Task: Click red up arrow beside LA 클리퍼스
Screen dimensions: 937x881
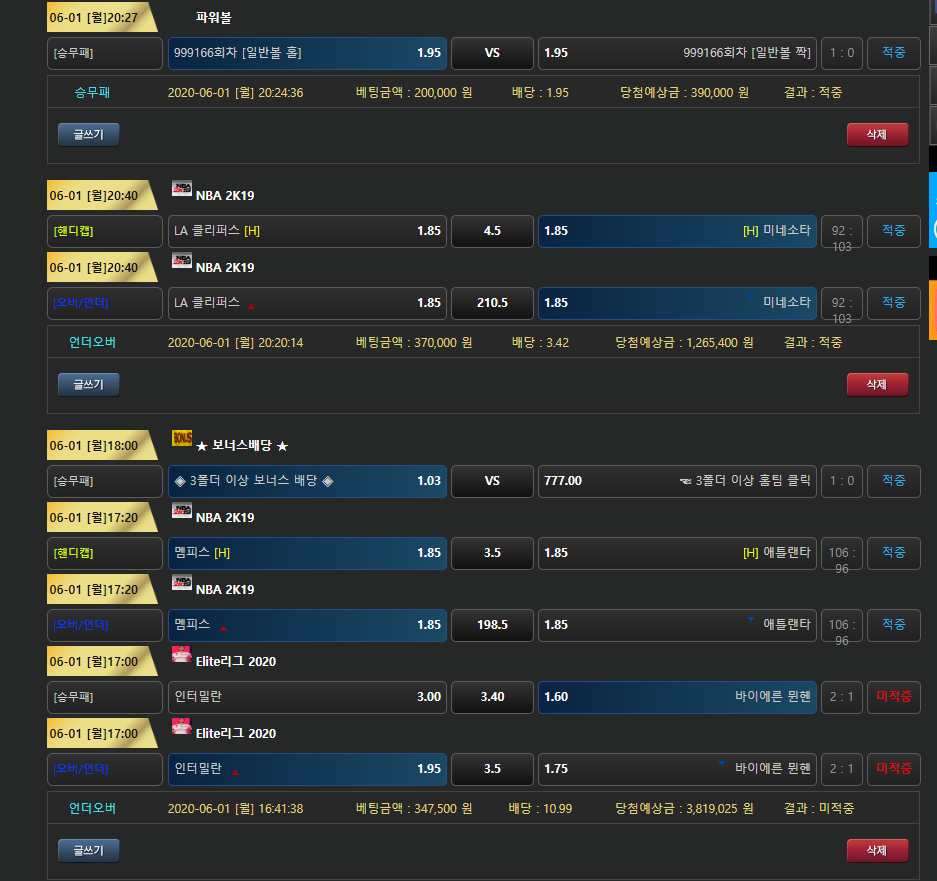Action: click(x=251, y=306)
